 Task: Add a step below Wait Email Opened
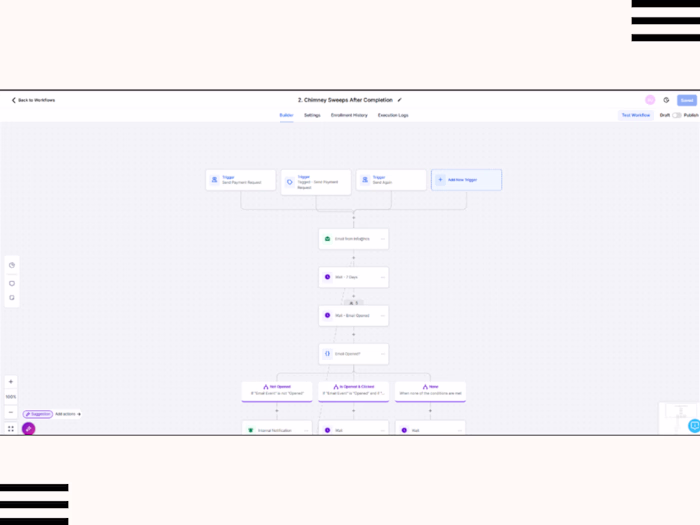coord(354,334)
